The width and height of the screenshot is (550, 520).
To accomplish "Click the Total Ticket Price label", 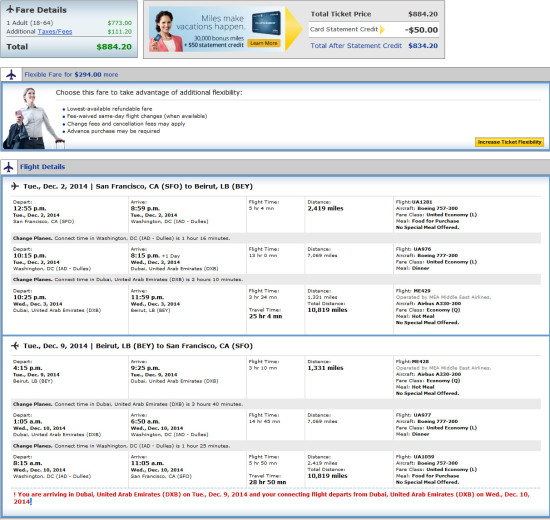I will 341,14.
